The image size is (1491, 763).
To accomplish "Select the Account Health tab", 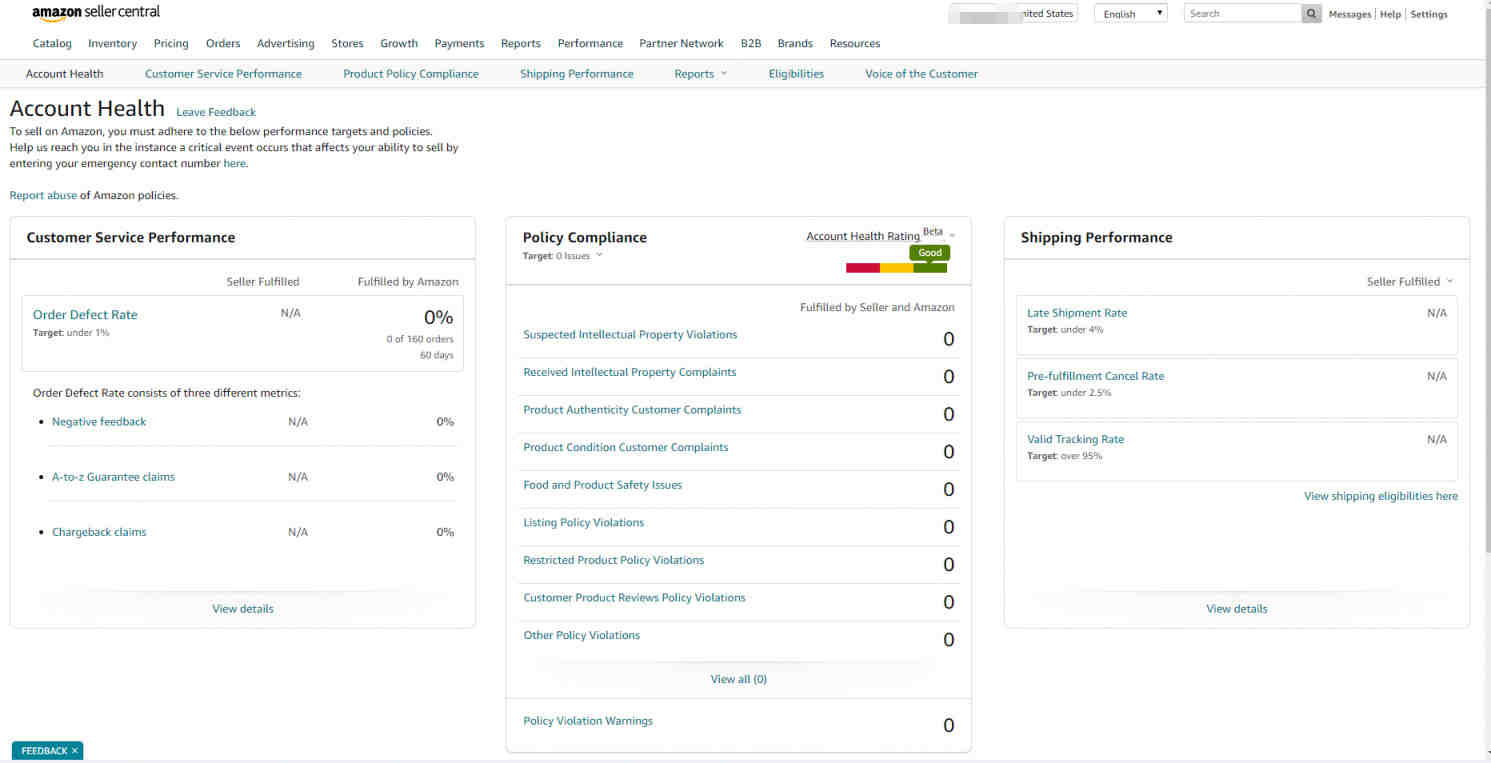I will pos(64,74).
